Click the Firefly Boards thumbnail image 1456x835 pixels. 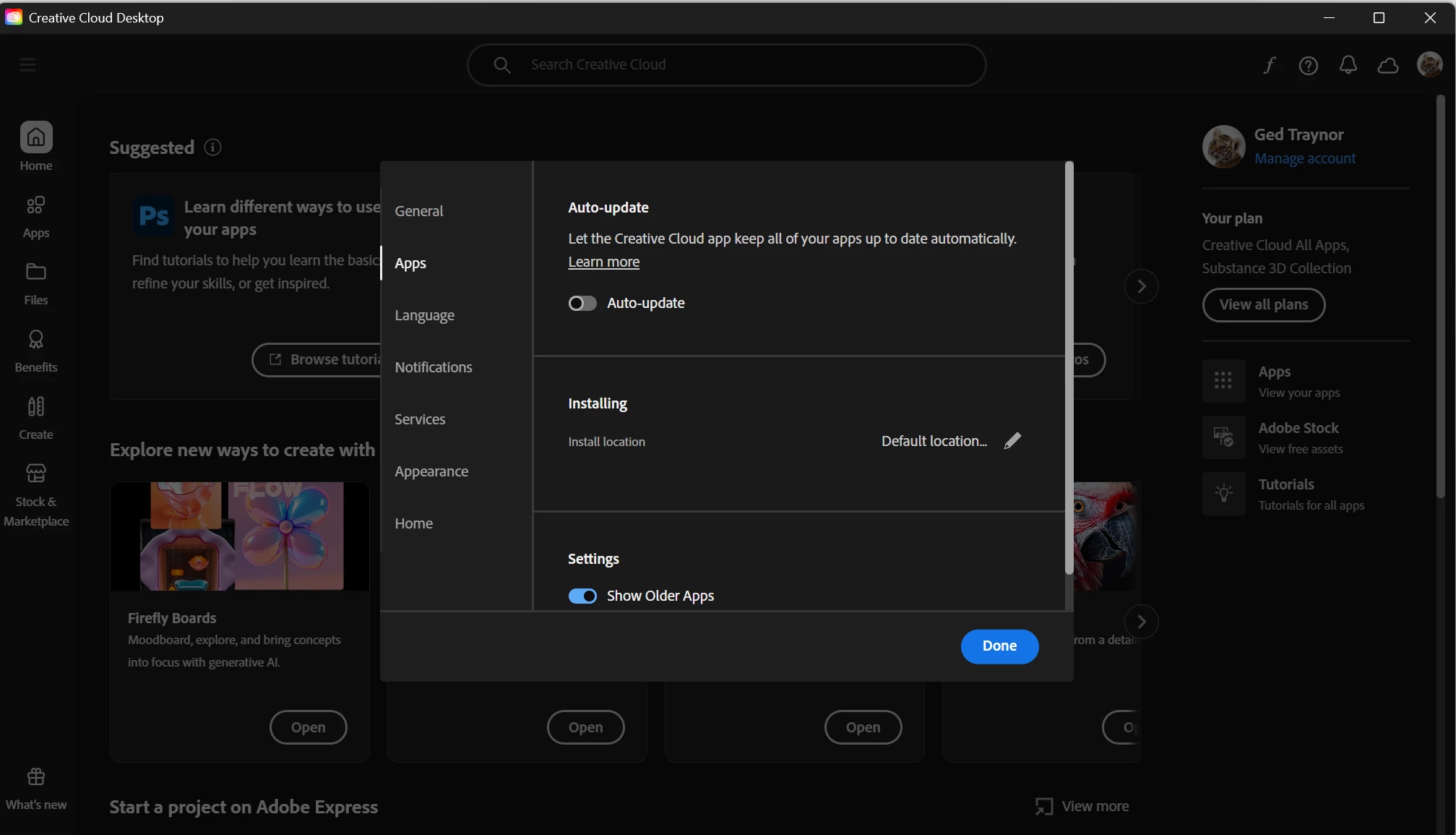coord(240,536)
